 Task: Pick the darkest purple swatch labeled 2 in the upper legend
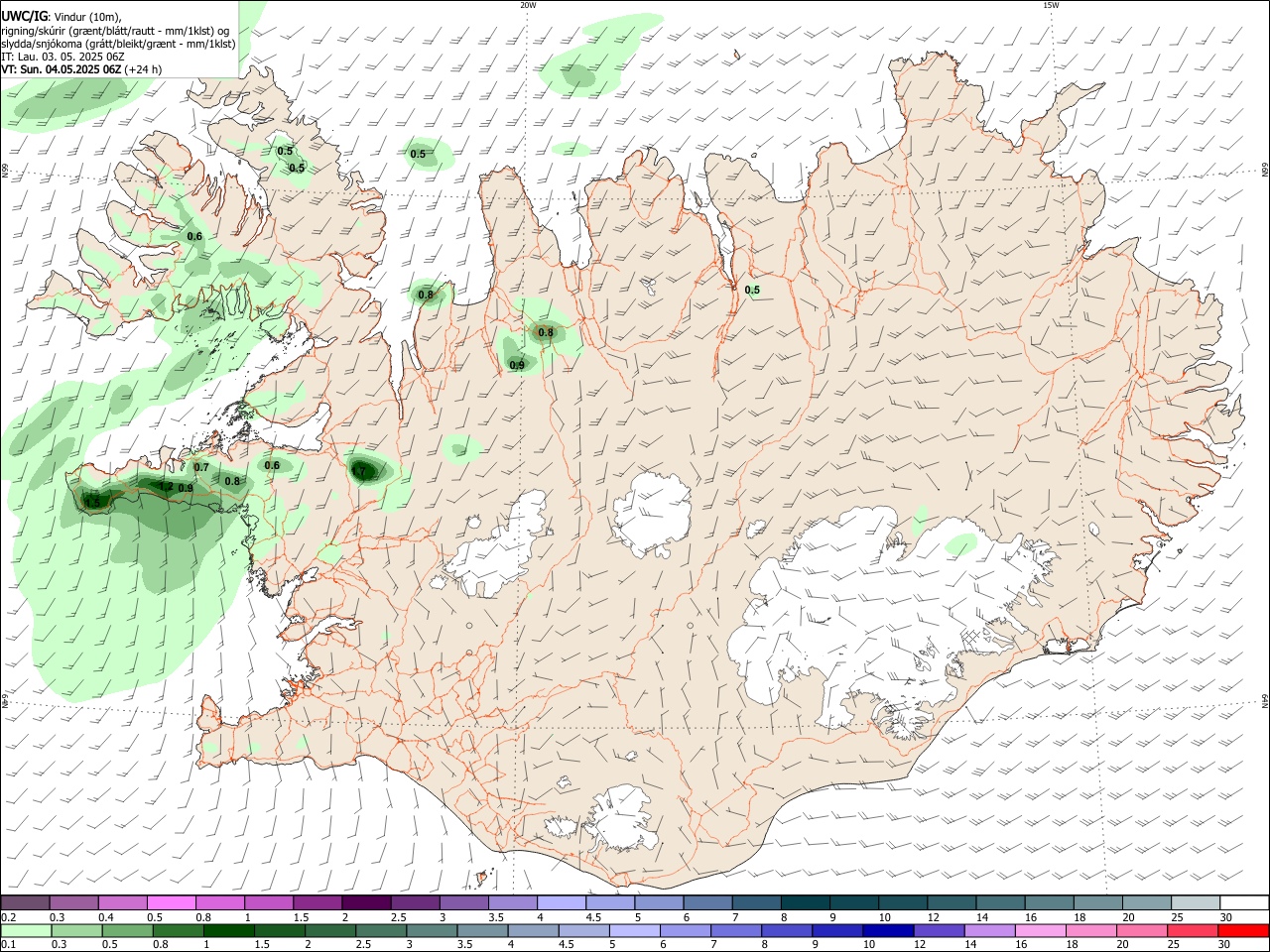[366, 903]
